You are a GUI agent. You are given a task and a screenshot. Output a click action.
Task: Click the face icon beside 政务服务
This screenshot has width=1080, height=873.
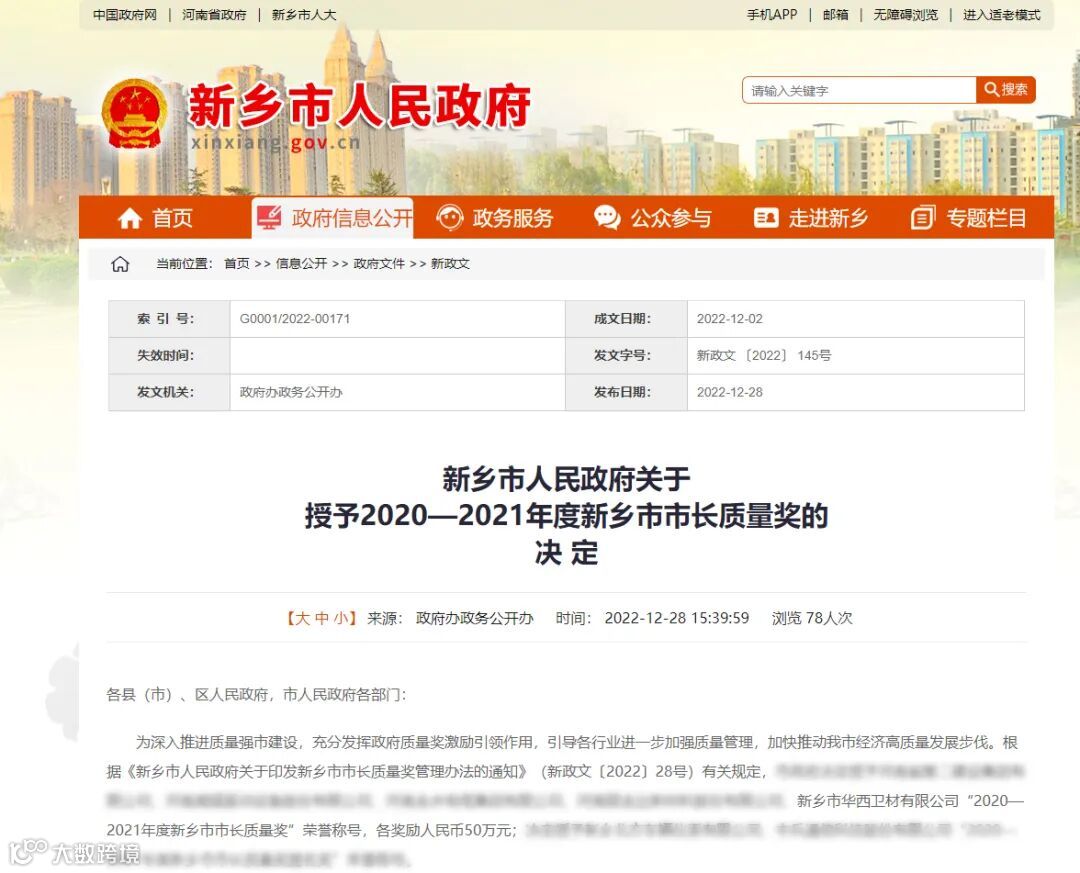click(450, 218)
